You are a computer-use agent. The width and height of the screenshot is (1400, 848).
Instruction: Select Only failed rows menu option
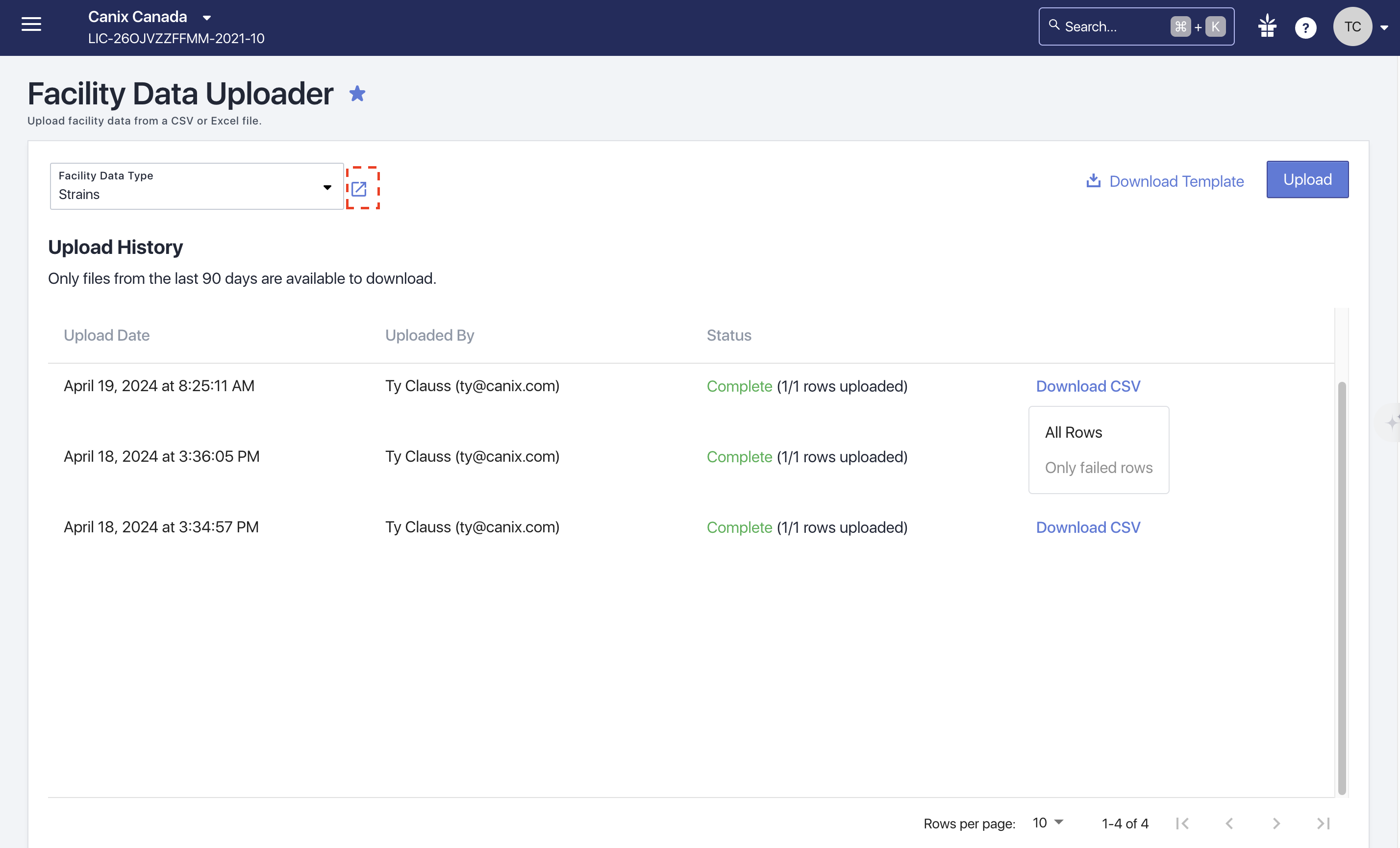pyautogui.click(x=1099, y=468)
